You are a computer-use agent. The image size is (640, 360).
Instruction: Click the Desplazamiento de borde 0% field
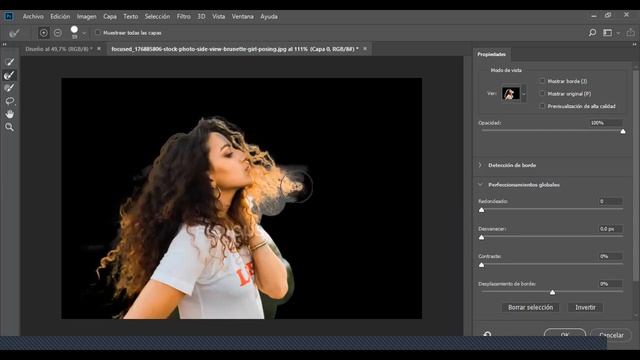click(x=611, y=284)
